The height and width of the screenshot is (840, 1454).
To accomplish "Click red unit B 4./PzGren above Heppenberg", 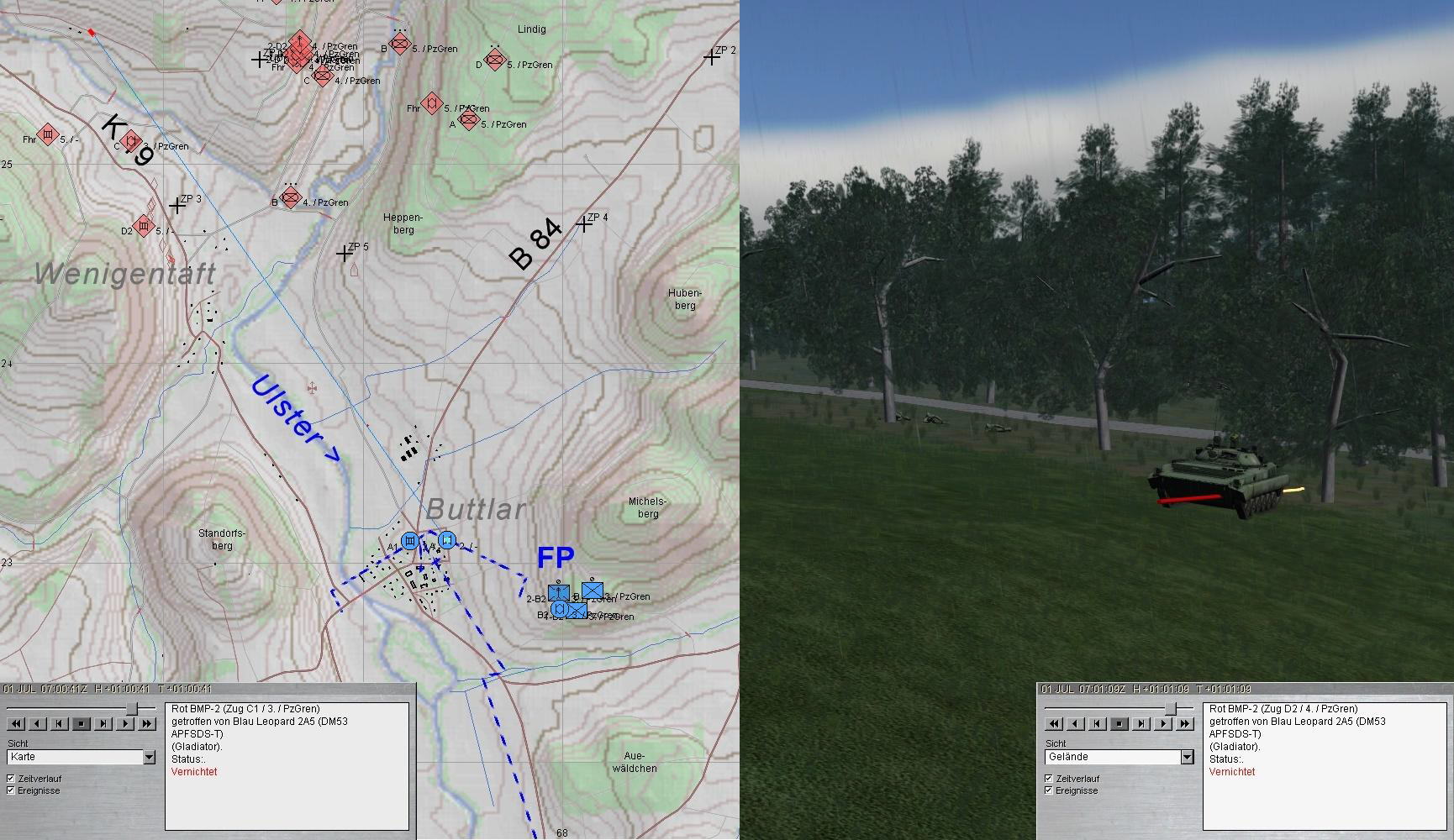I will 291,199.
